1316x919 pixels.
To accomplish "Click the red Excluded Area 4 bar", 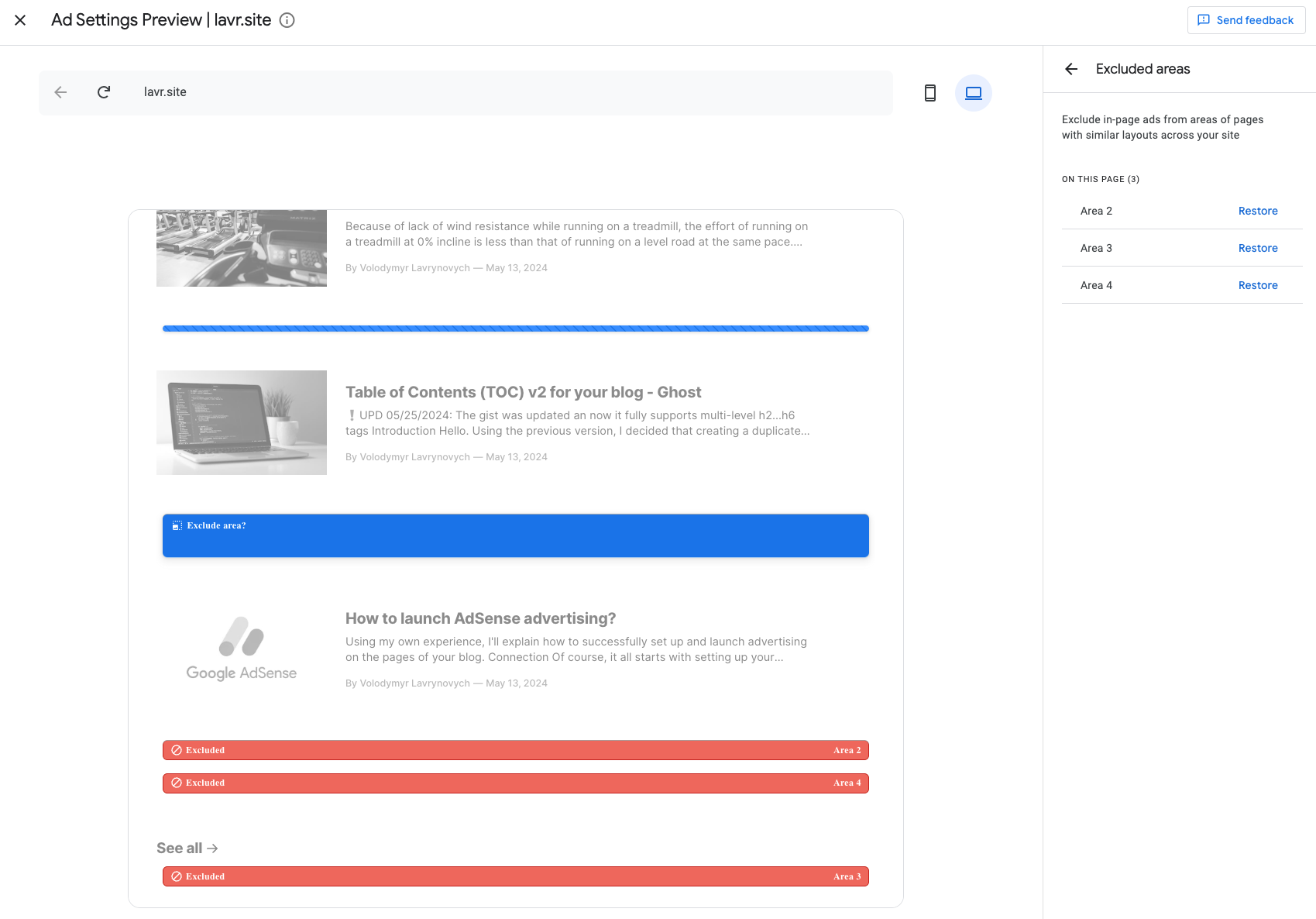I will point(515,783).
